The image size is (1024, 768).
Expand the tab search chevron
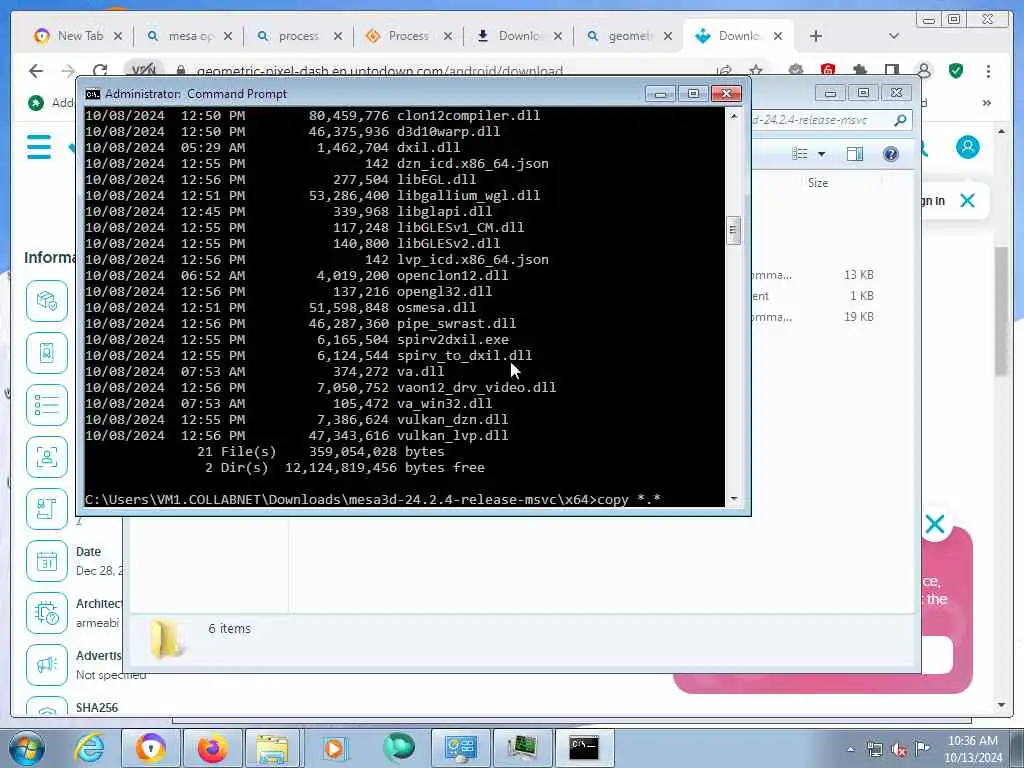pos(894,36)
